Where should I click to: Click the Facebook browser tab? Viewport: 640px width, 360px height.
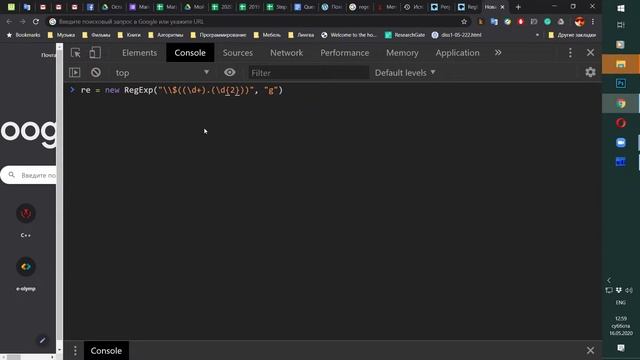tap(90, 7)
